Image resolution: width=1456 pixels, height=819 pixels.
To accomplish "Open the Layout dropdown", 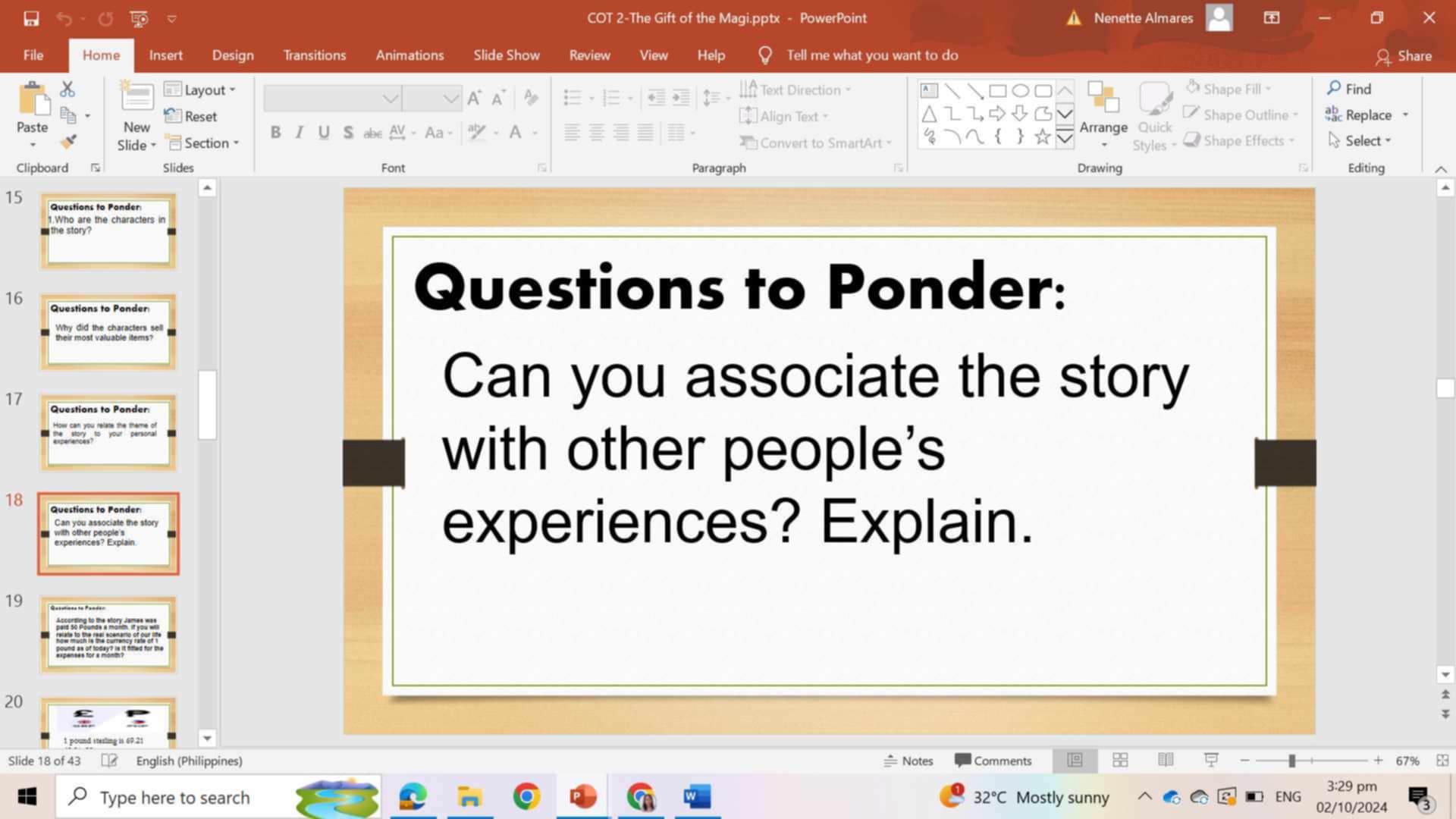I will click(x=200, y=90).
